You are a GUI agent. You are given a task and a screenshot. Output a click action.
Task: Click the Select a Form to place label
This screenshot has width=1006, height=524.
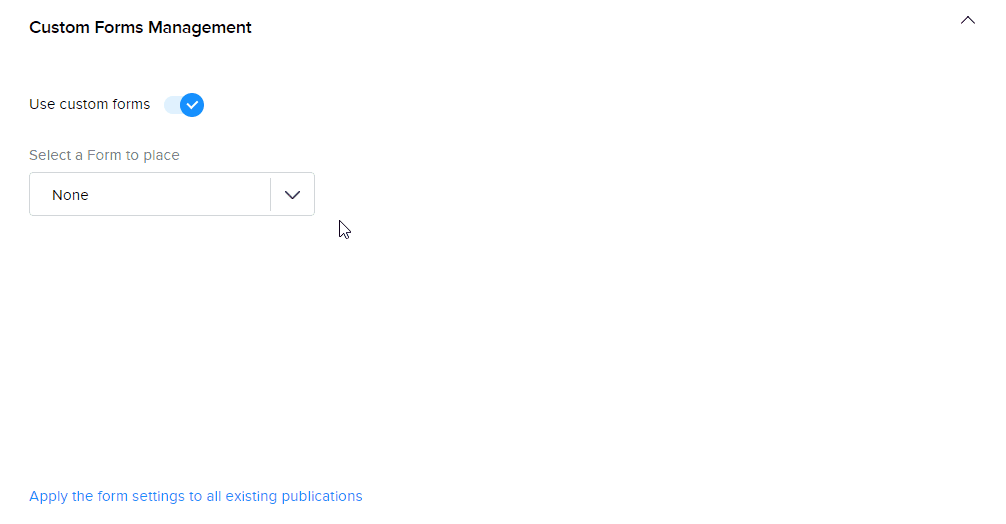pyautogui.click(x=104, y=155)
